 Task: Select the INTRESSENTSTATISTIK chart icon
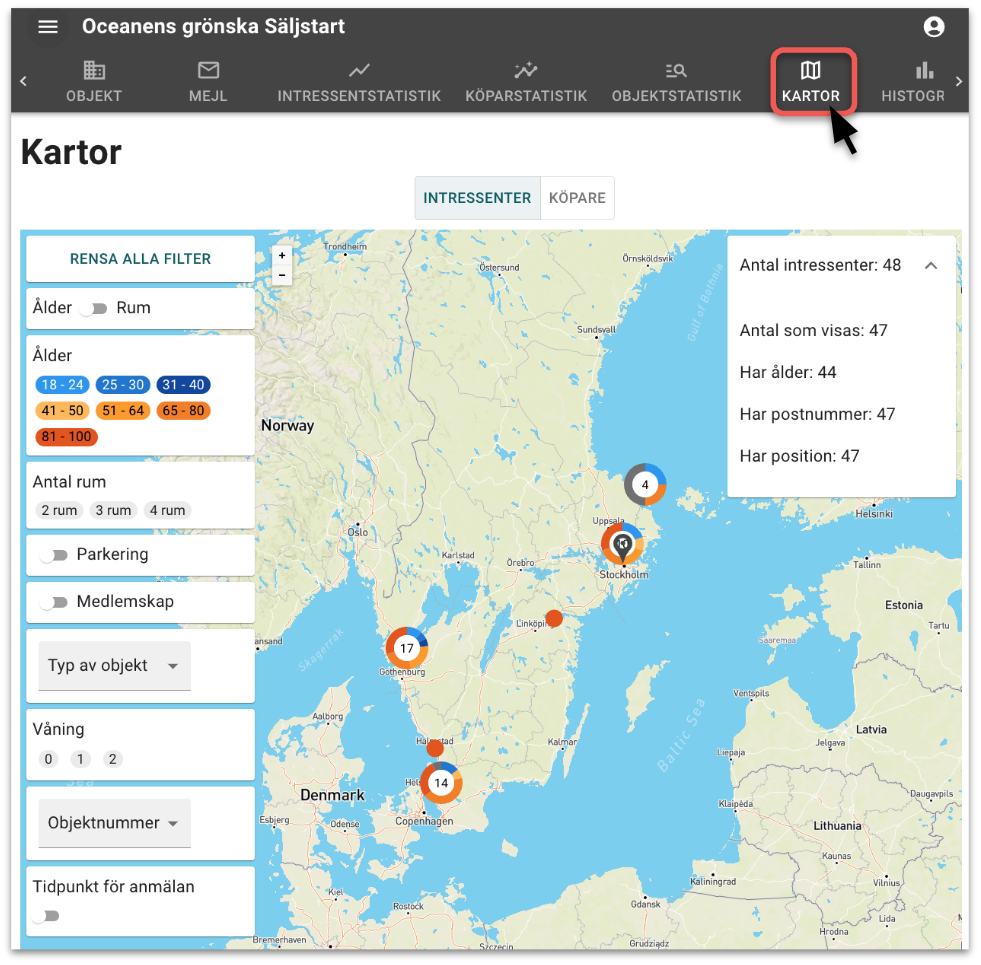click(359, 70)
